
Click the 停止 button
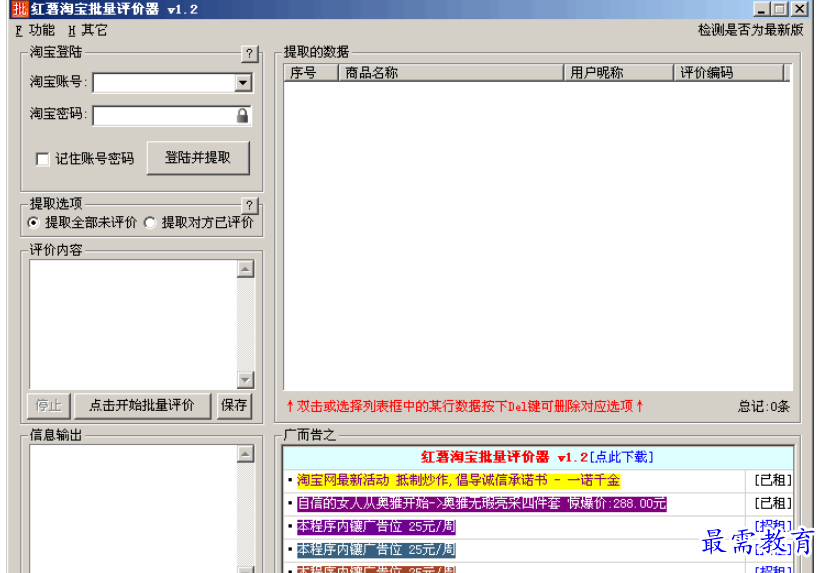[48, 406]
